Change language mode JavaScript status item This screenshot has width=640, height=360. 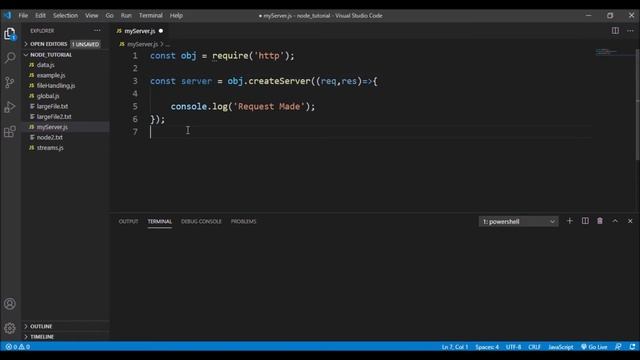pos(560,347)
